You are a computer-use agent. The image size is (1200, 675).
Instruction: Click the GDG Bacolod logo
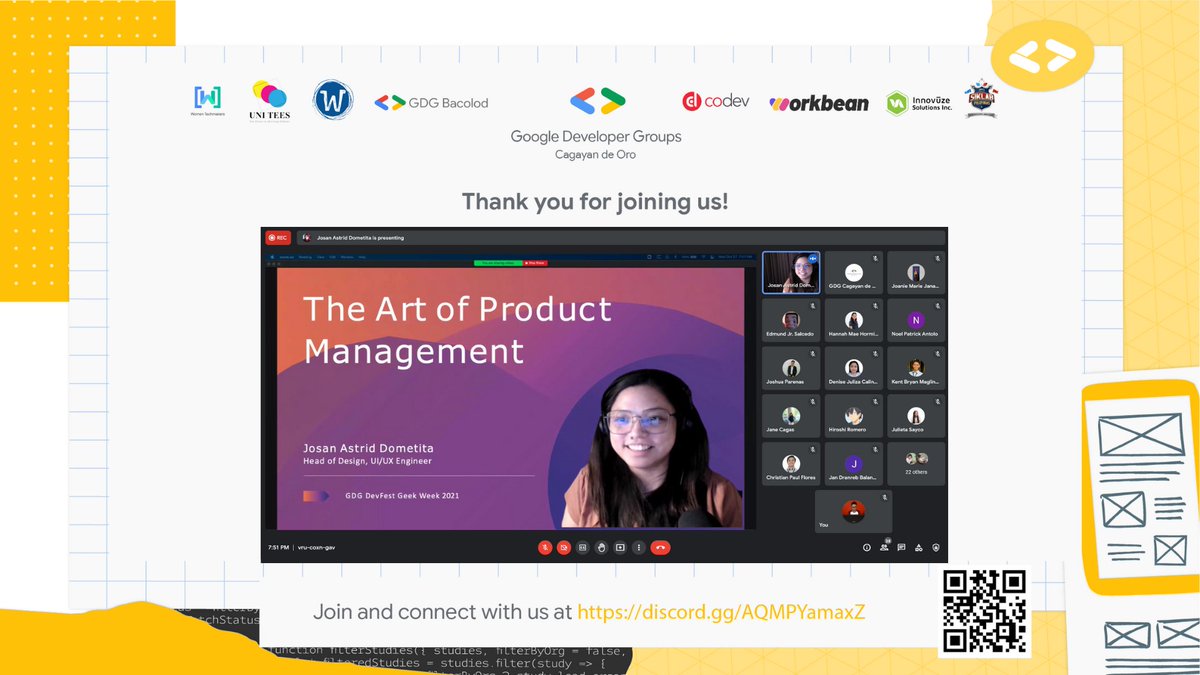click(x=431, y=102)
